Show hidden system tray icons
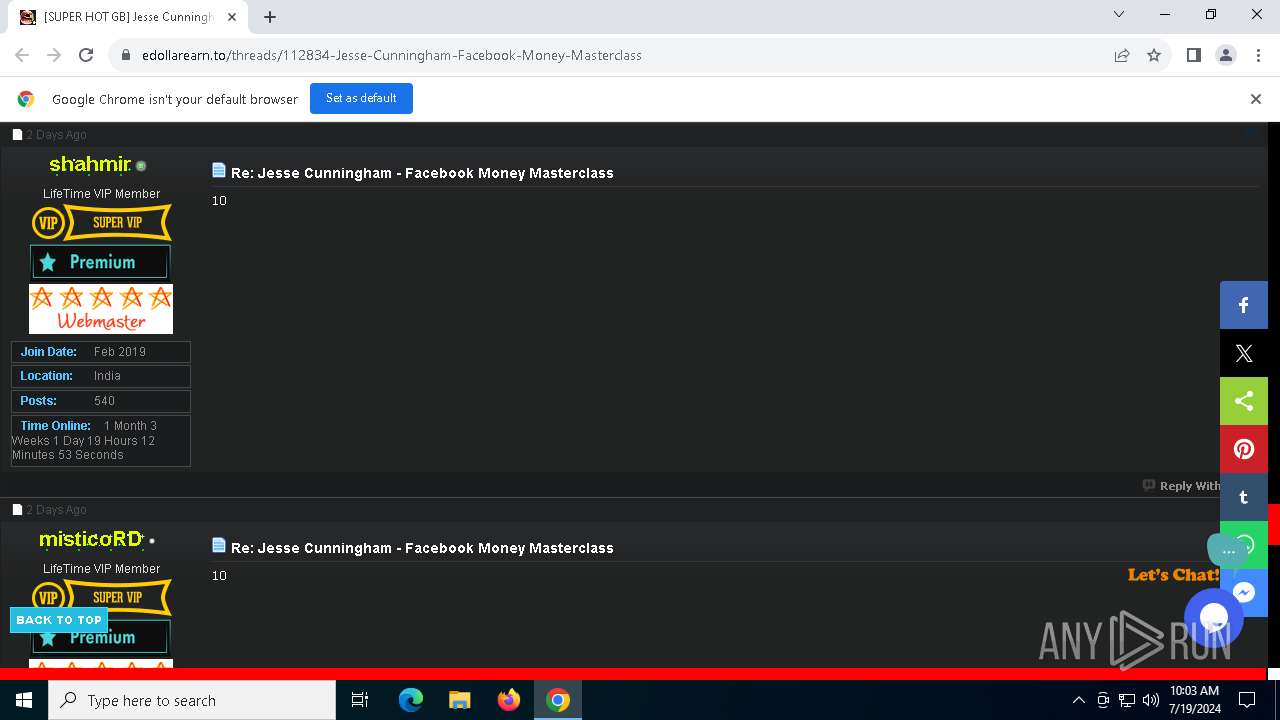Viewport: 1280px width, 720px height. coord(1078,700)
